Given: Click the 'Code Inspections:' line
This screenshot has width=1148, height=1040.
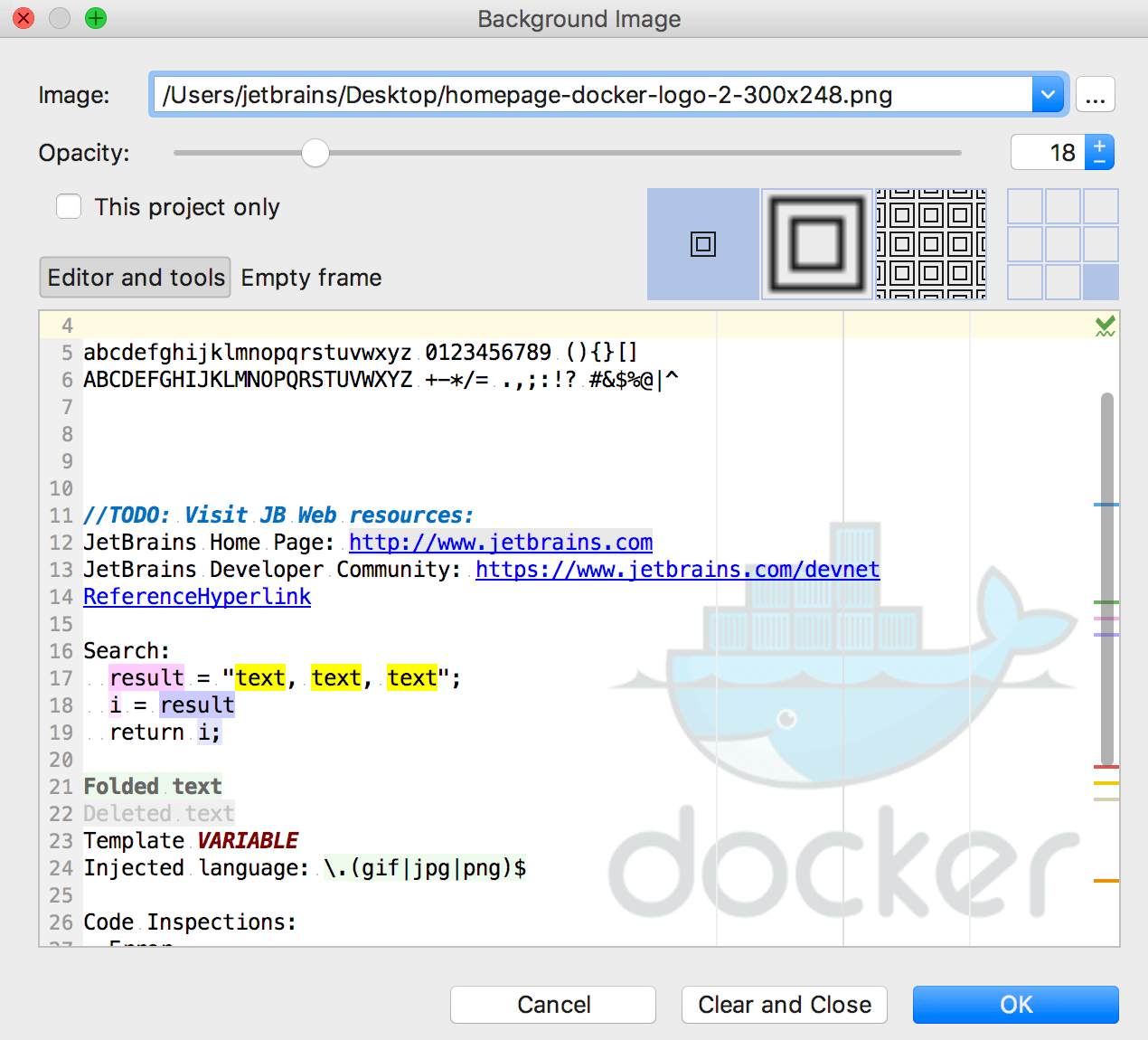Looking at the screenshot, I should click(x=190, y=922).
